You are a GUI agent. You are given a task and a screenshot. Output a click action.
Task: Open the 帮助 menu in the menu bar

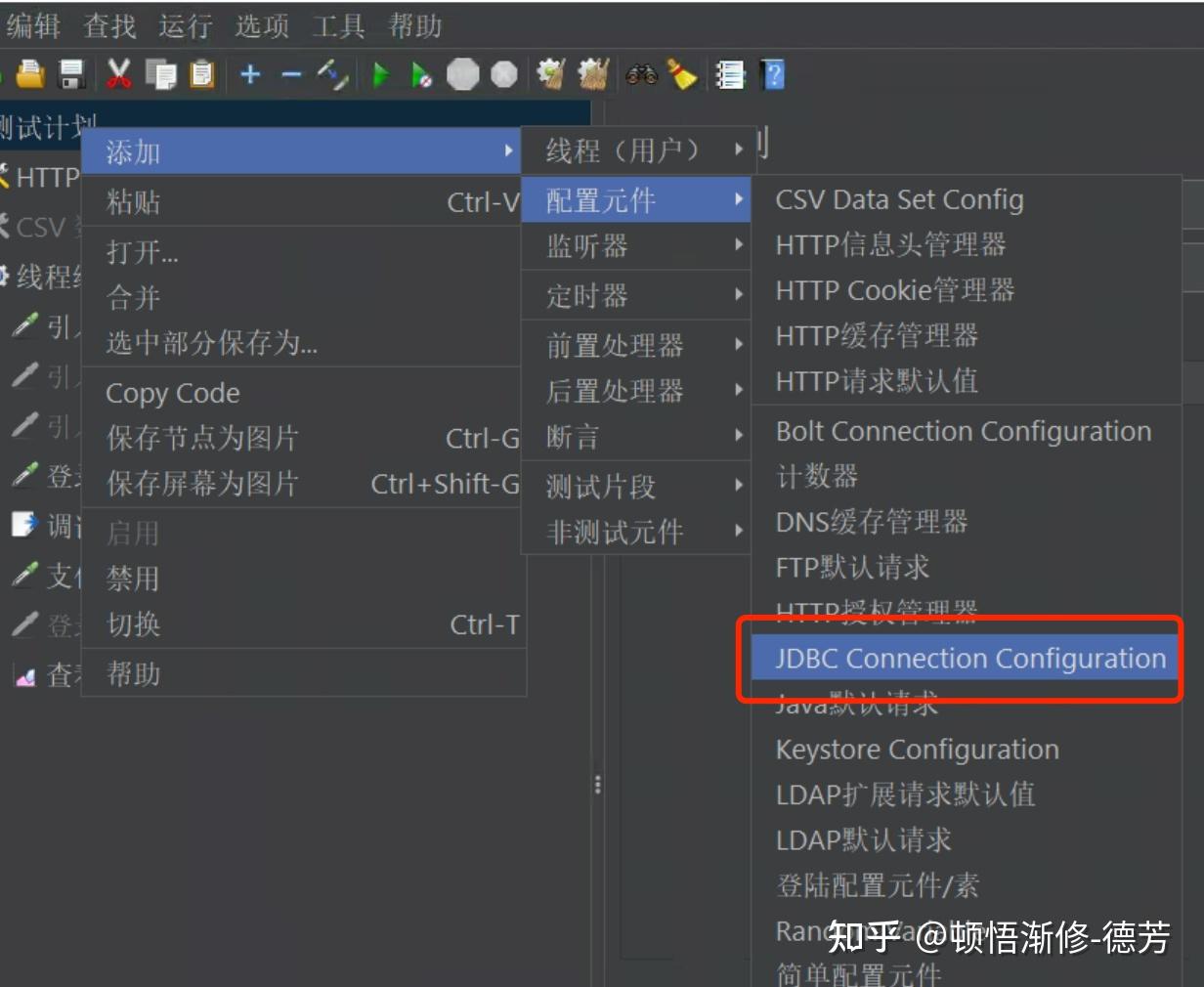(x=415, y=25)
